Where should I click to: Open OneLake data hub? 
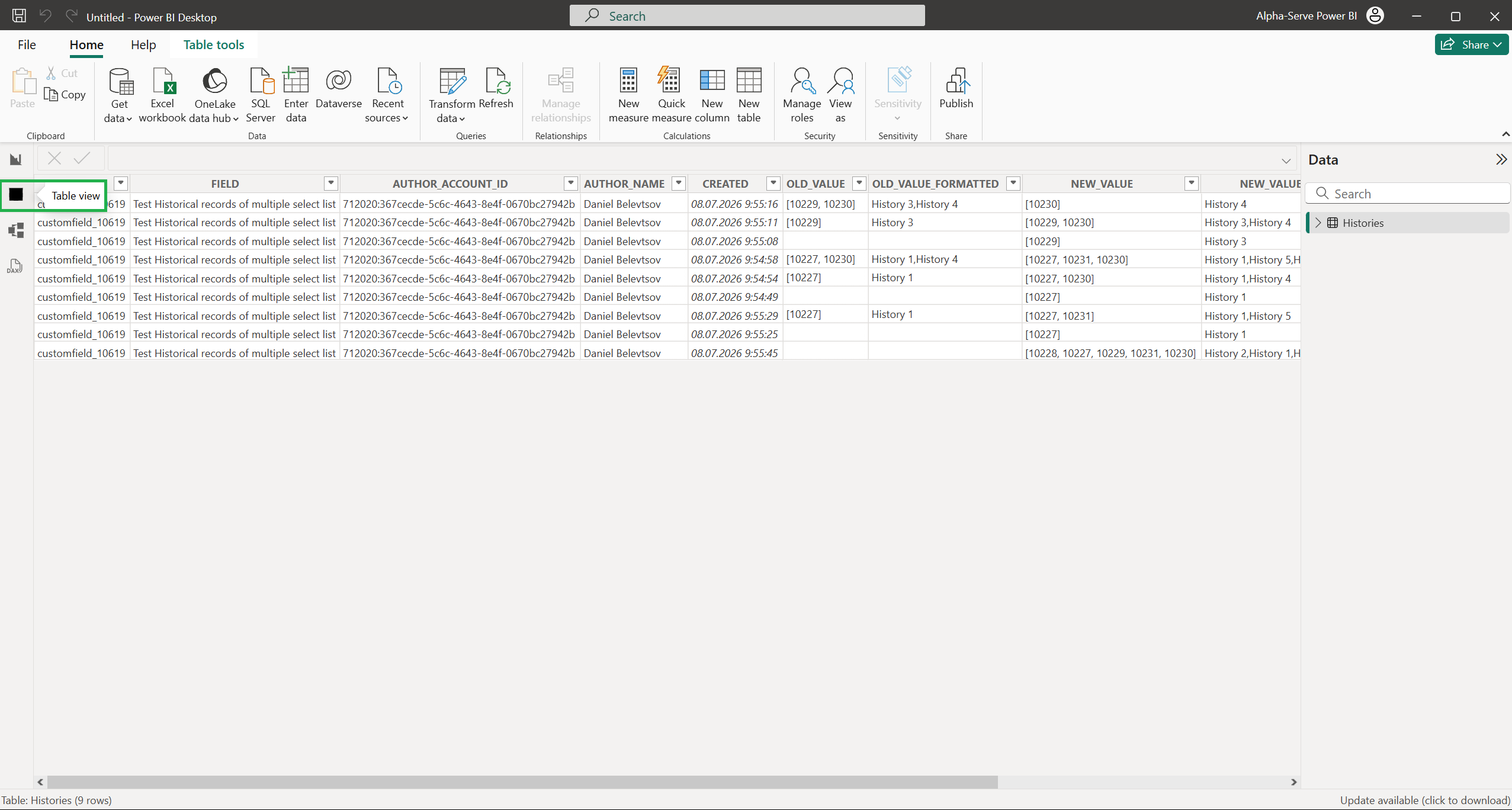(214, 95)
